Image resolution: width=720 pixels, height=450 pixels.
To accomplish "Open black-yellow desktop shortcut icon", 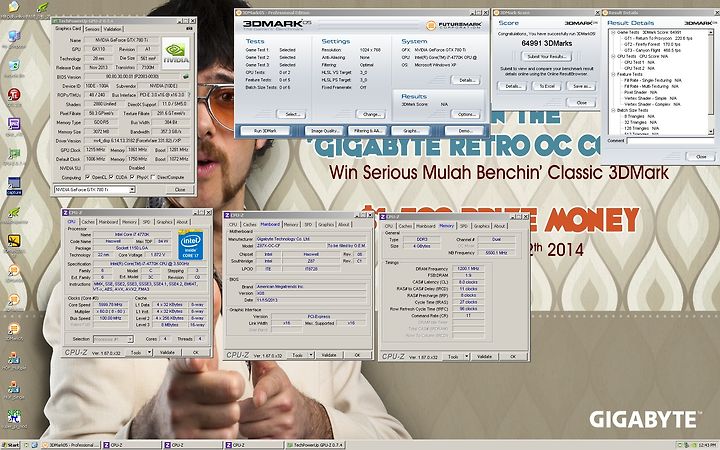I will click(14, 241).
